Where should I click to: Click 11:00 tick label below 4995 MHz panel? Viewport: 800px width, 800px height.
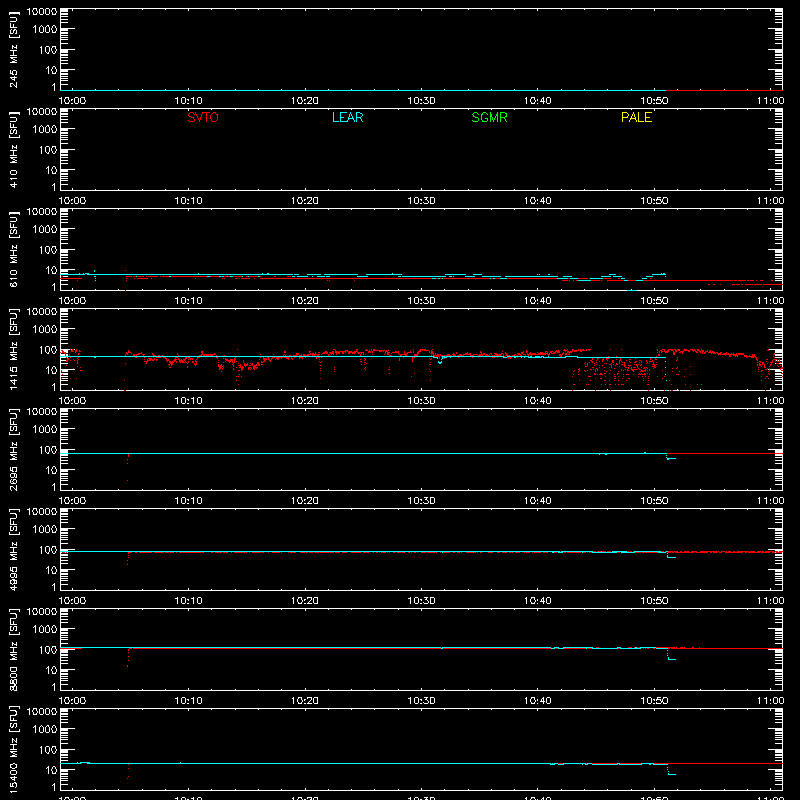click(770, 601)
